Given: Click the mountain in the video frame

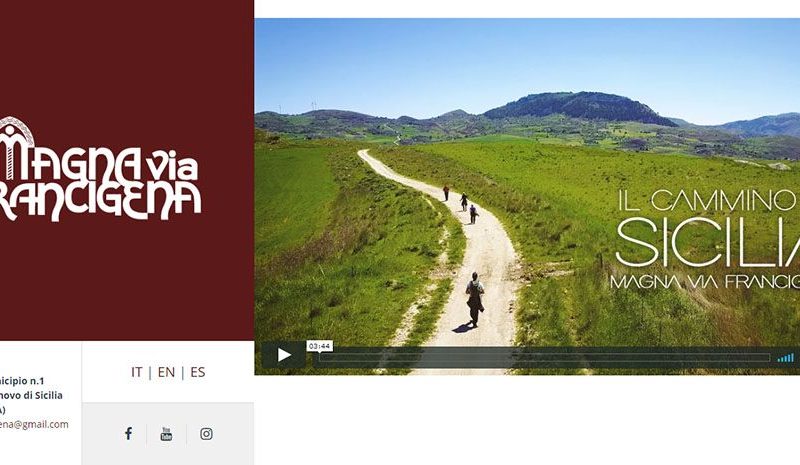Looking at the screenshot, I should [x=579, y=108].
